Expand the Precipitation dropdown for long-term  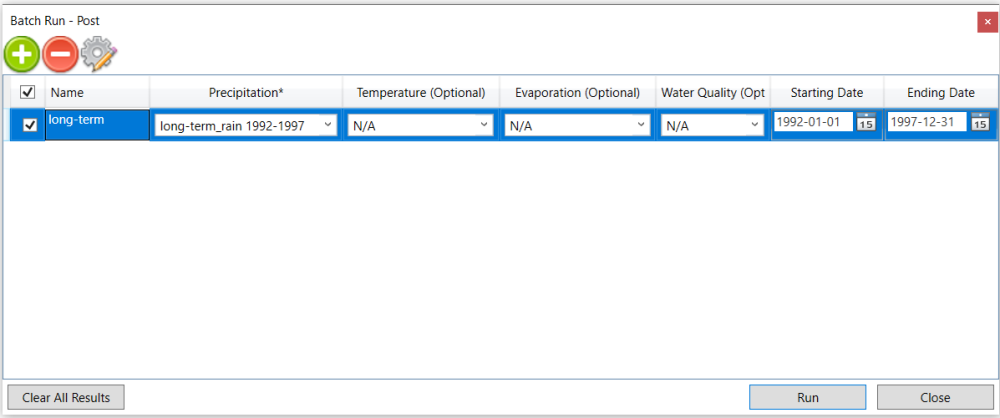click(246, 126)
